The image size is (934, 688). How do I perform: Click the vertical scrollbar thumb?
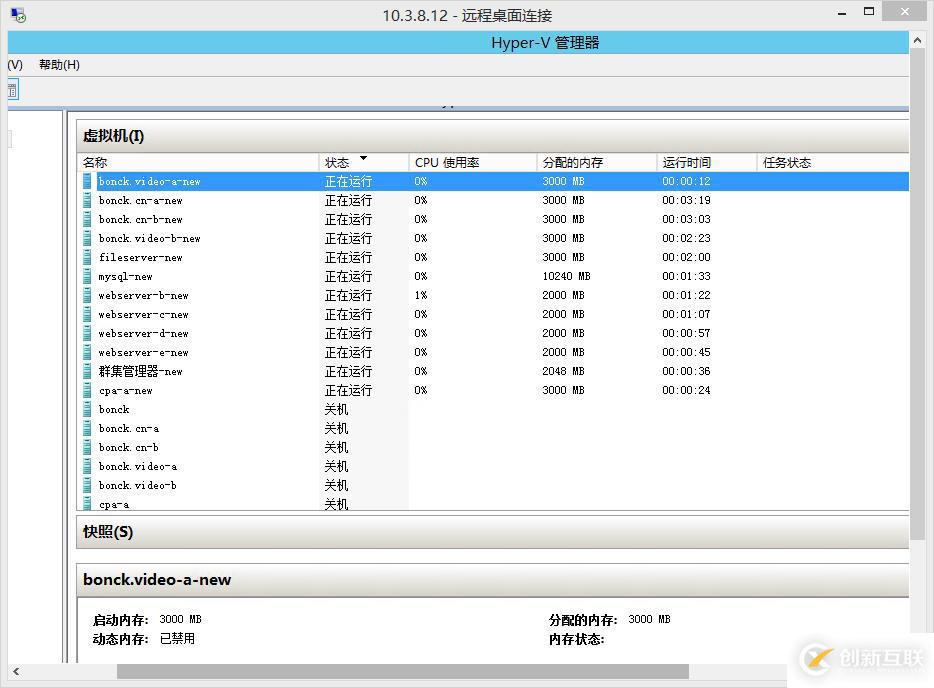coord(917,295)
